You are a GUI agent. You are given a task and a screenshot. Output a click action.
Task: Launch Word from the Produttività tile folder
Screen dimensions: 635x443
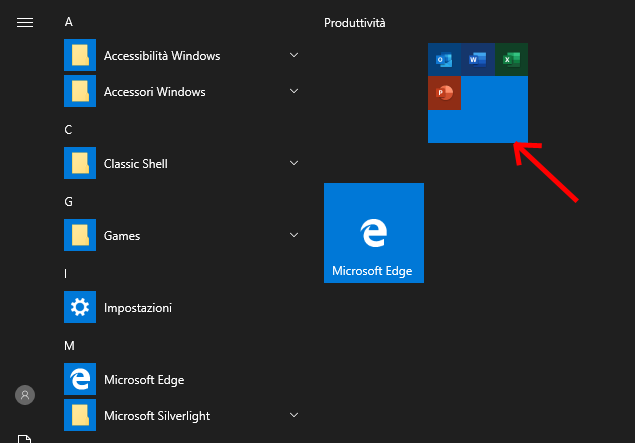click(x=478, y=60)
